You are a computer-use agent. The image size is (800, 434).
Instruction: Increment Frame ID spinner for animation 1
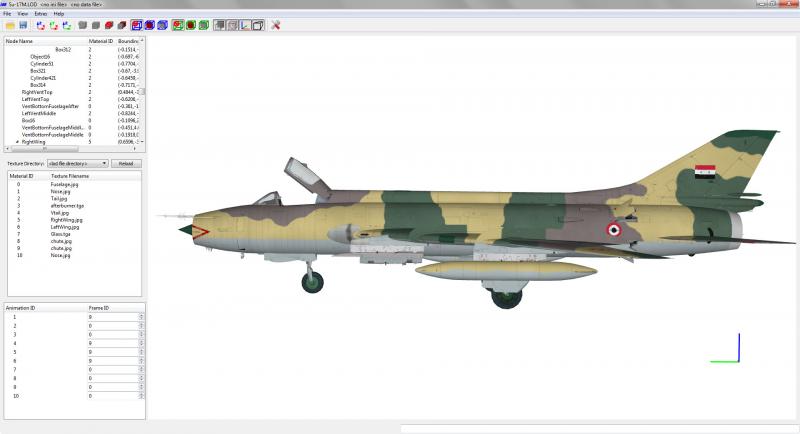[141, 315]
